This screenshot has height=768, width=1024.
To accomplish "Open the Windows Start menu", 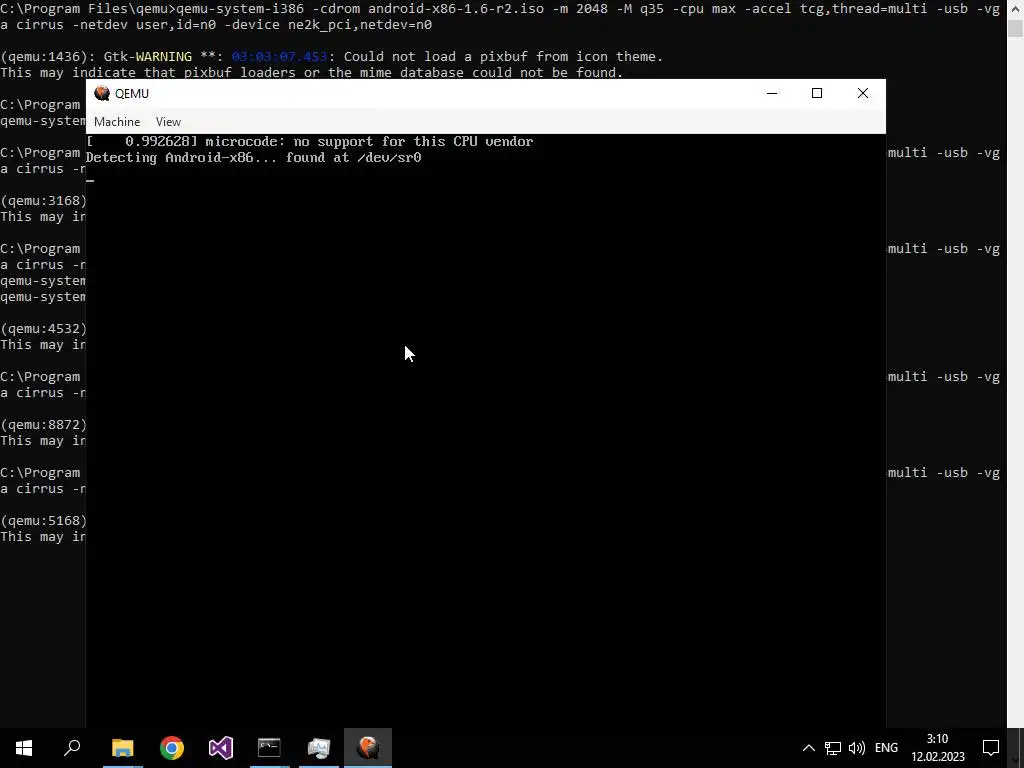I will (x=24, y=748).
